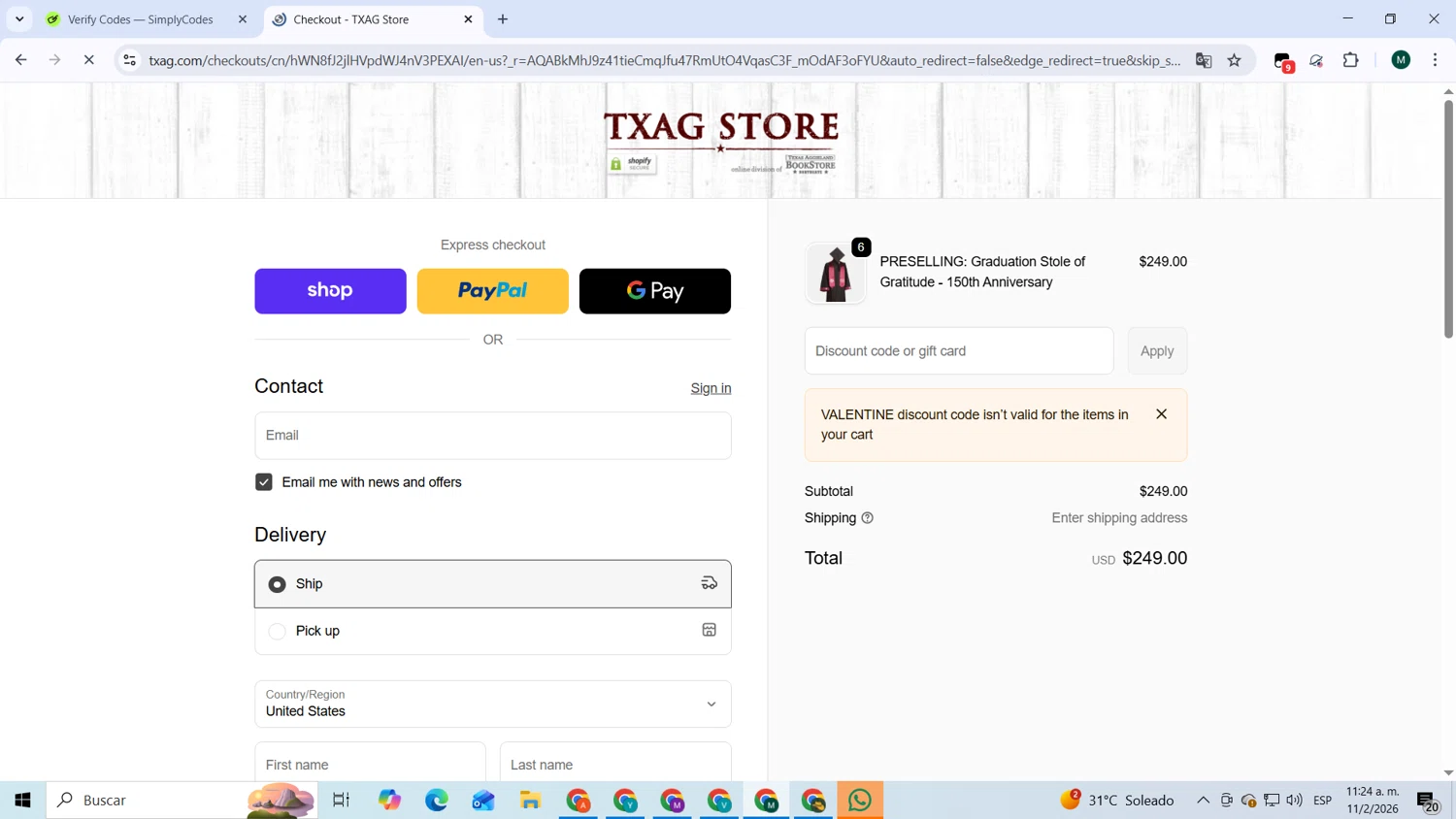Switch to the Verify Codes — SimplyCodes tab

click(141, 19)
